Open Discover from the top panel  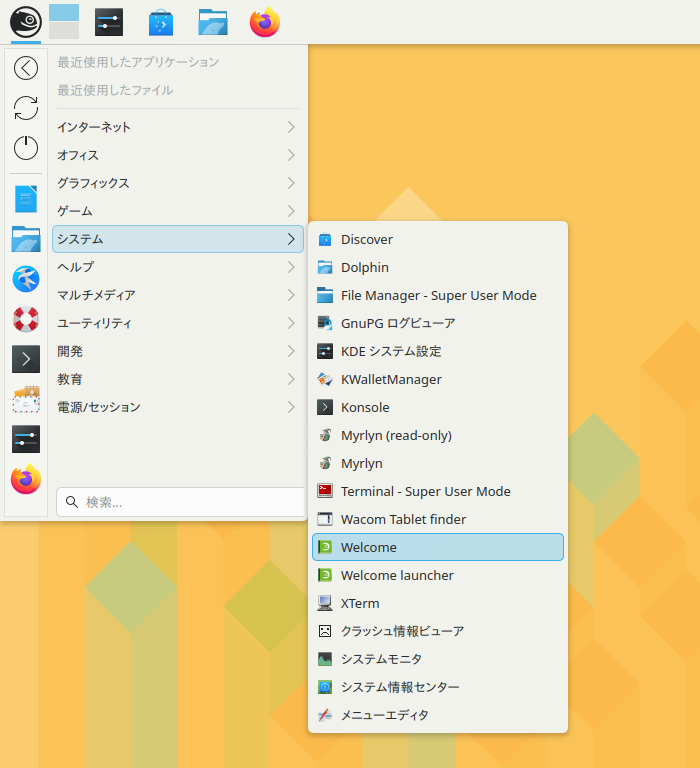[x=161, y=23]
